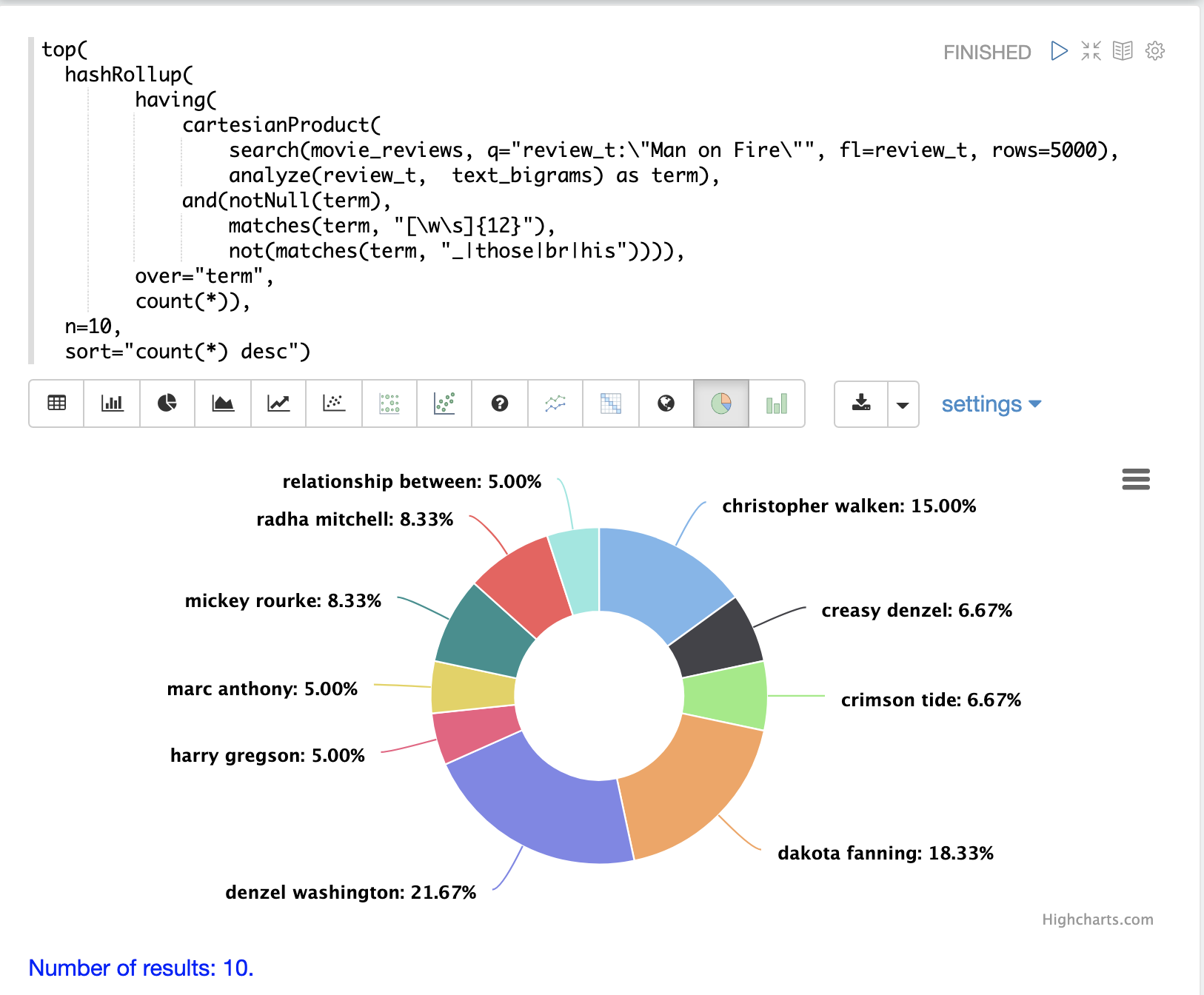The width and height of the screenshot is (1204, 995).
Task: Choose the area chart visualization
Action: 223,403
